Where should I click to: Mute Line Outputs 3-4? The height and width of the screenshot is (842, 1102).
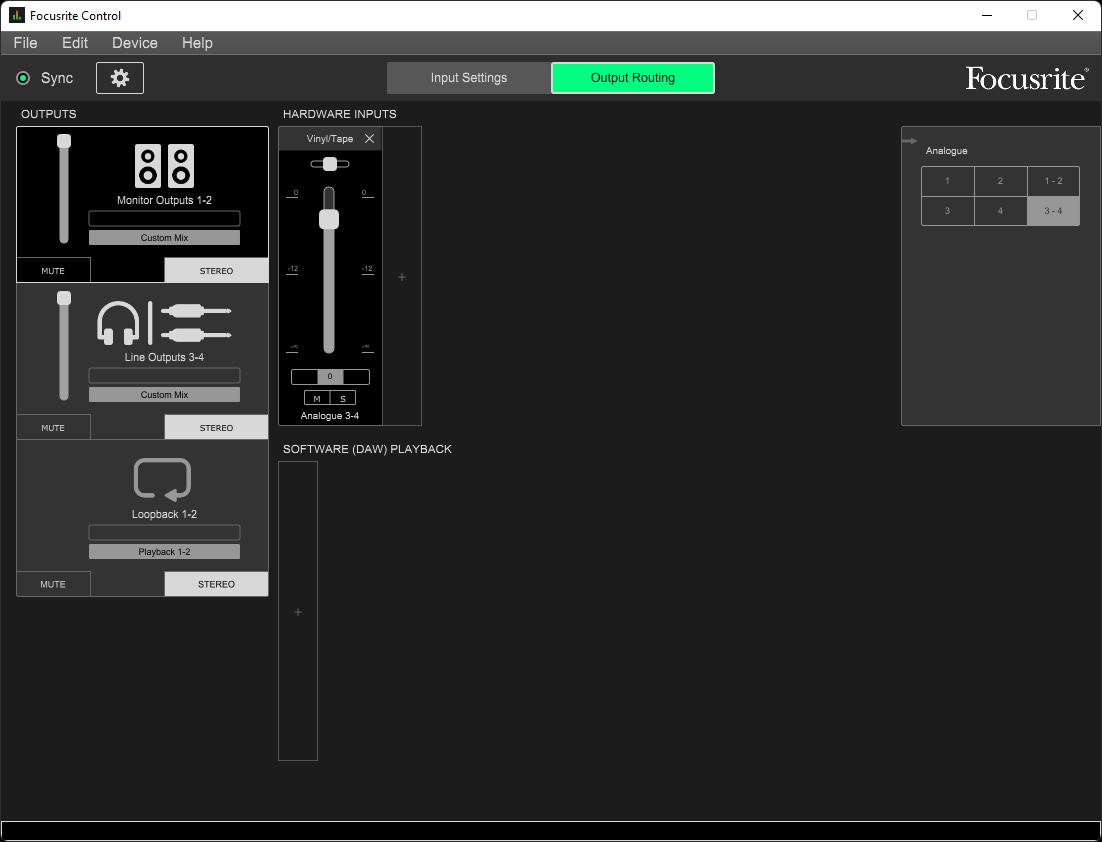pos(53,427)
